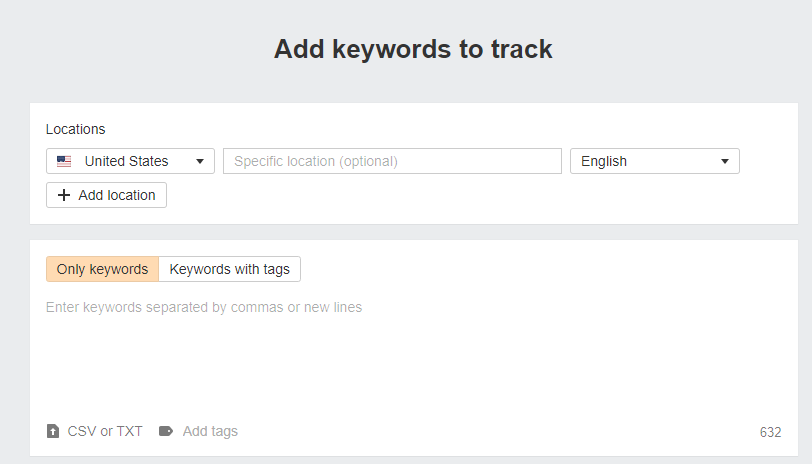The image size is (812, 464).
Task: Click the US flag icon
Action: (64, 161)
